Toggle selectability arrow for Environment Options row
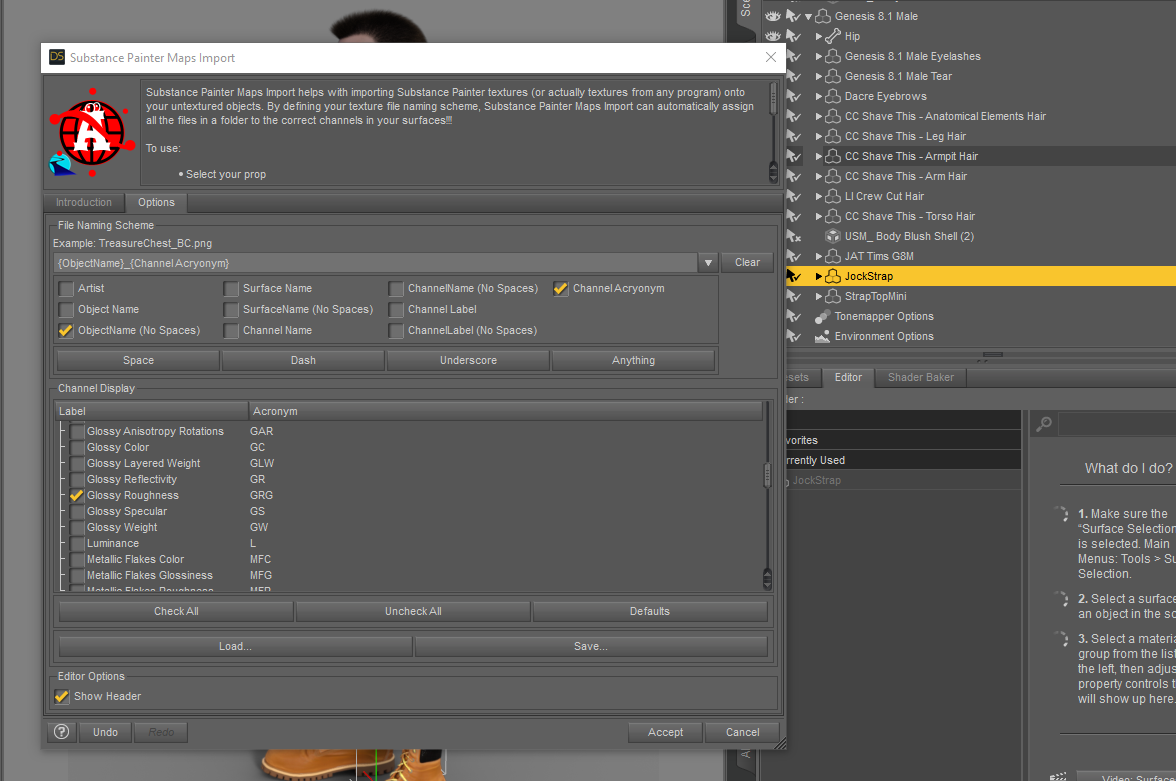Image resolution: width=1176 pixels, height=781 pixels. [794, 336]
